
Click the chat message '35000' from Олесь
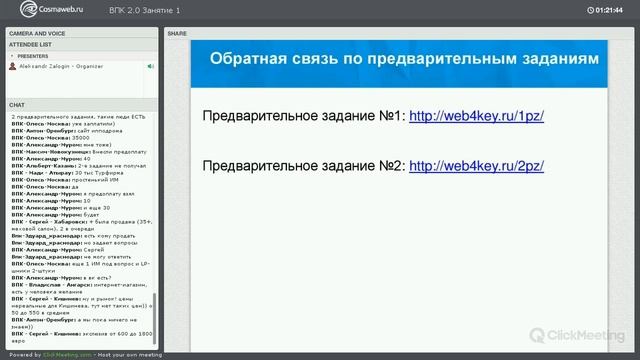point(80,138)
